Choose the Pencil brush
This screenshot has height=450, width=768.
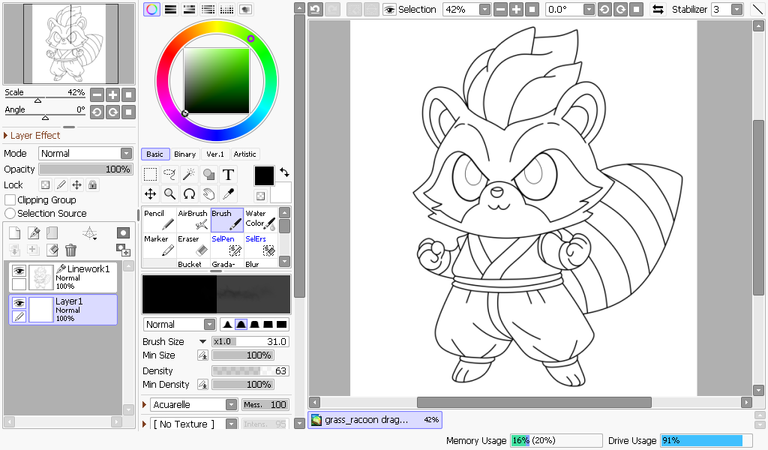pyautogui.click(x=159, y=220)
